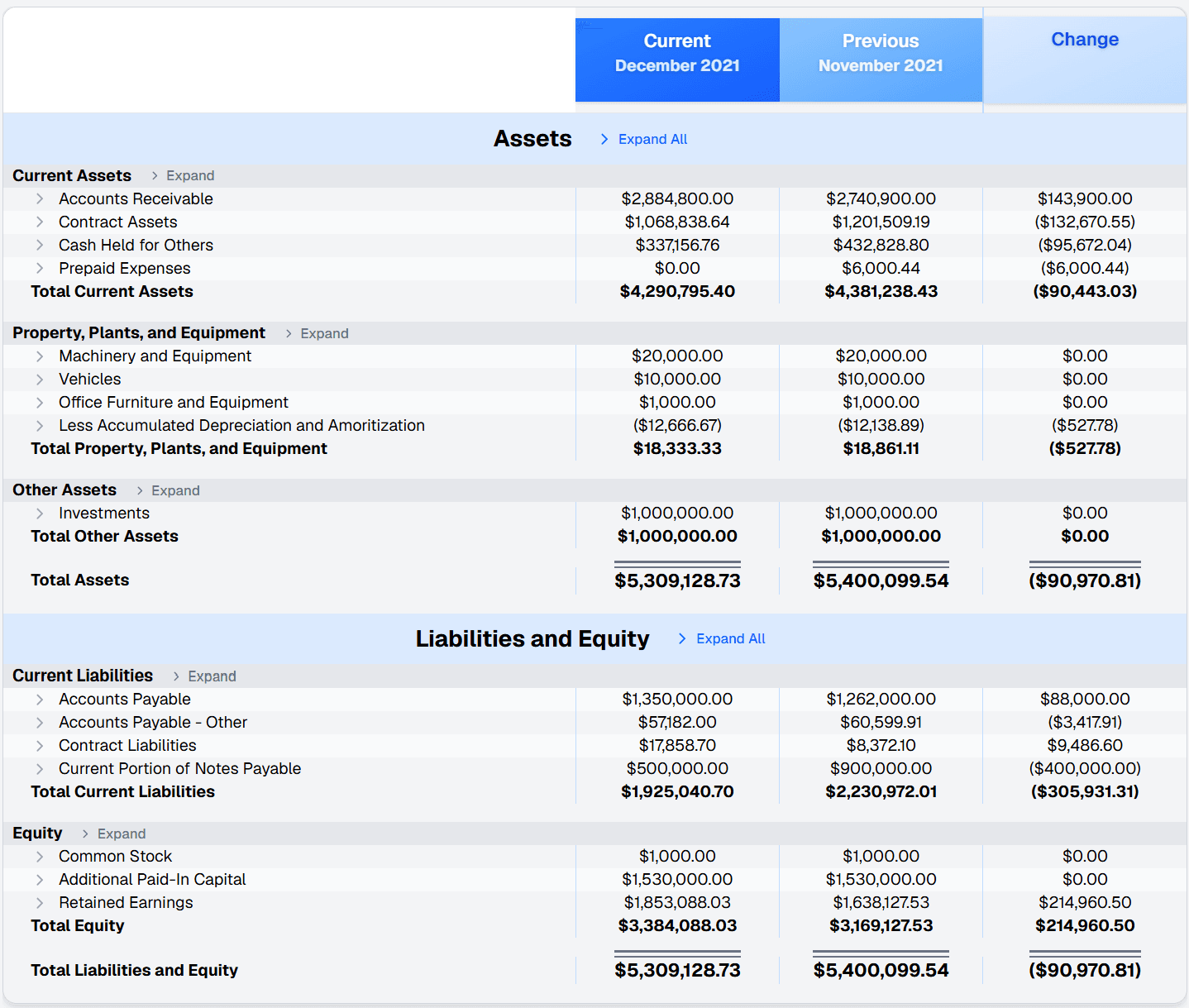Click the Retained Earnings label
Viewport: 1189px width, 1008px height.
coord(126,902)
